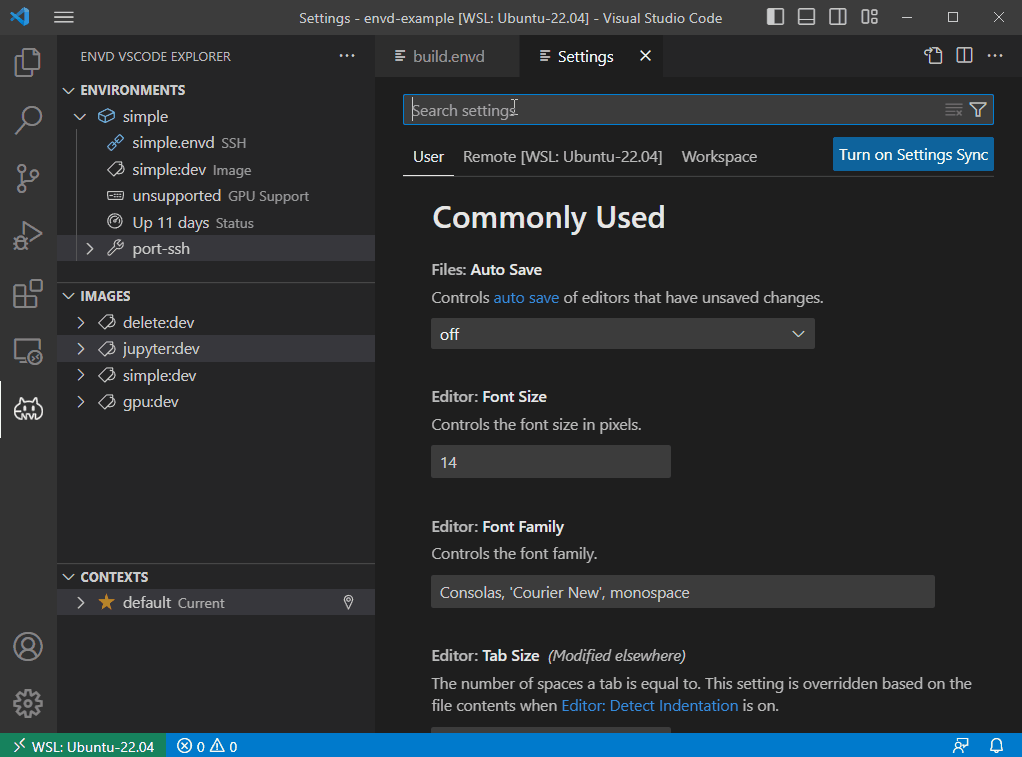Expand the jupyter:dev image

point(81,349)
